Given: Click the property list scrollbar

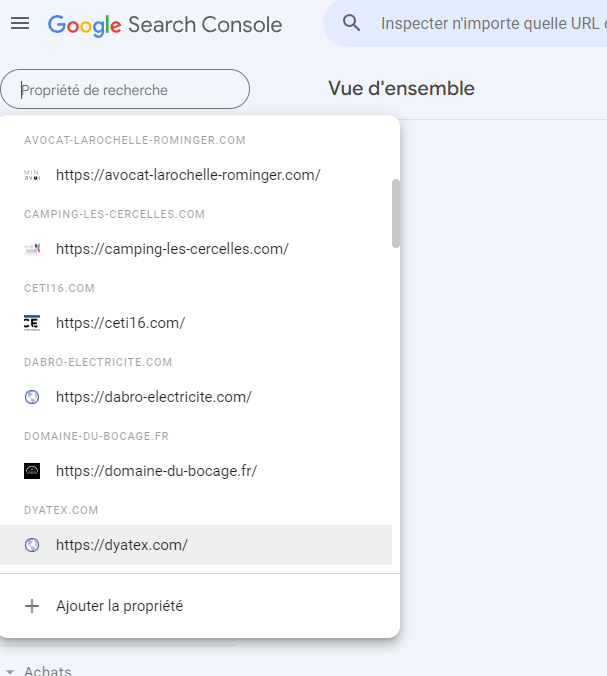Looking at the screenshot, I should pos(396,212).
